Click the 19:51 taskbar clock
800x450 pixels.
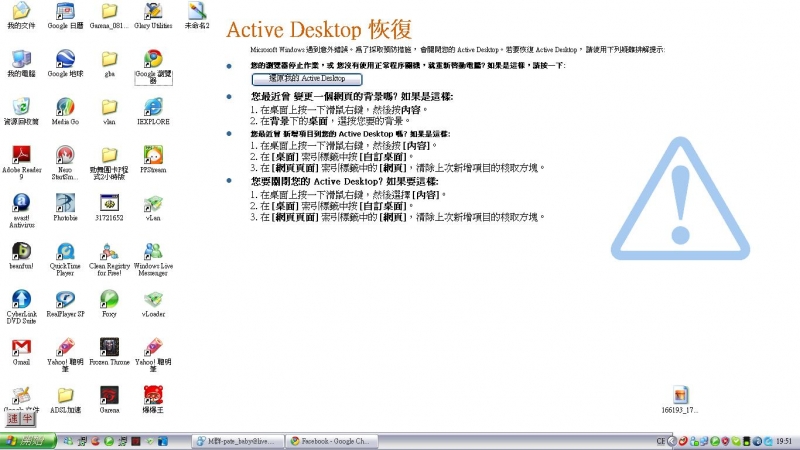click(x=784, y=441)
